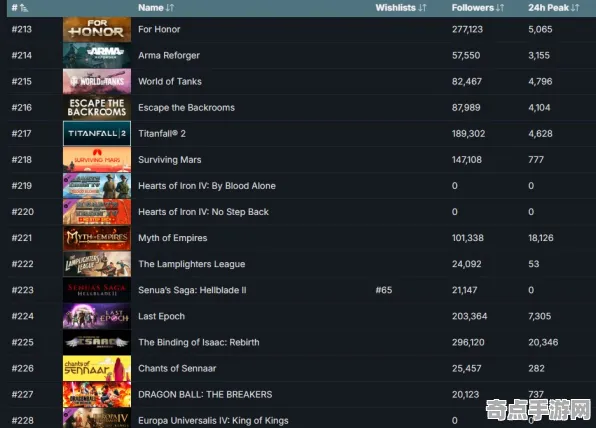Open the Senua's Saga Hellblade II thumbnail
This screenshot has height=428, width=596.
click(97, 290)
